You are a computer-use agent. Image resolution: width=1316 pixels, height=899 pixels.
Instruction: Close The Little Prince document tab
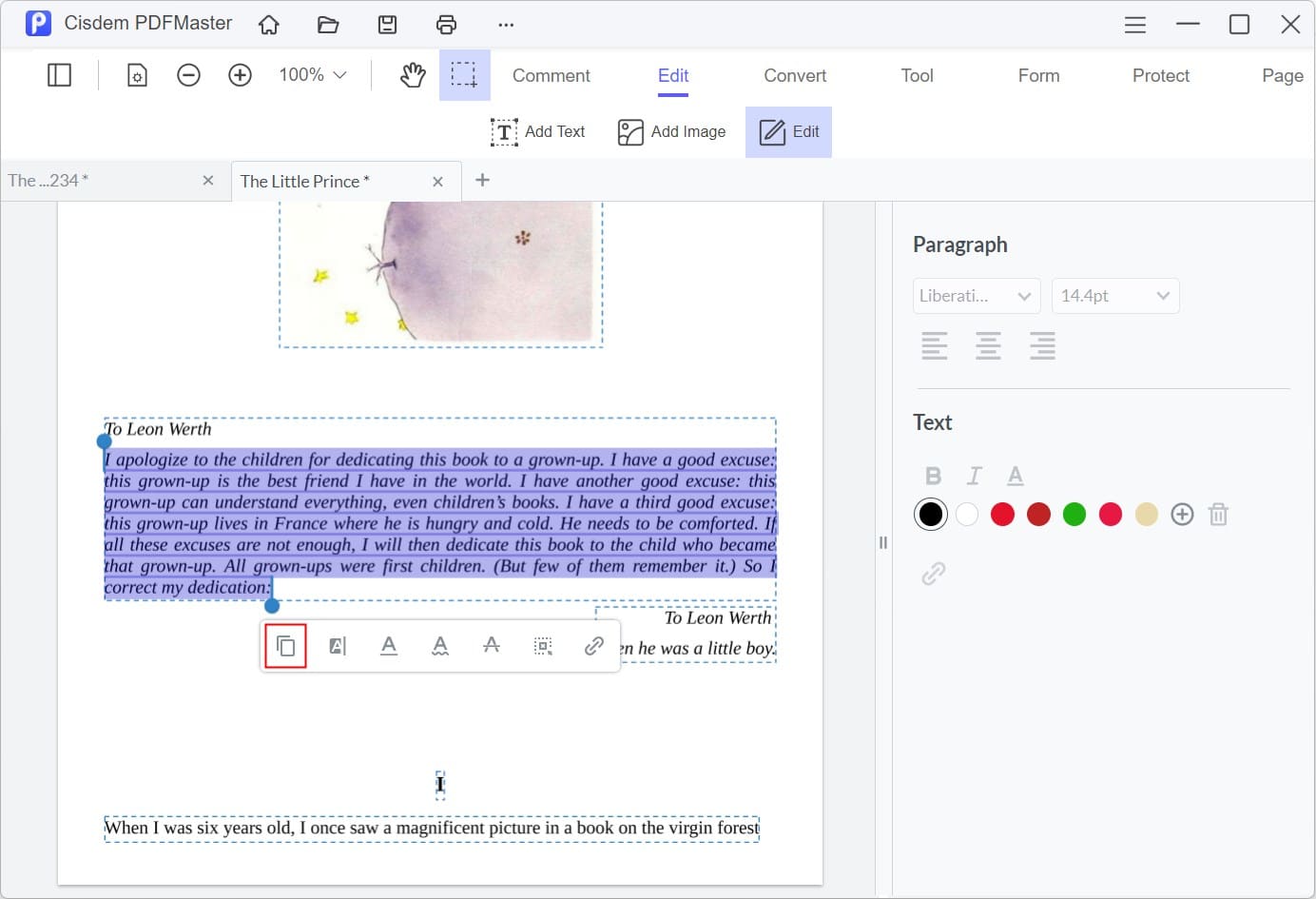pyautogui.click(x=437, y=182)
